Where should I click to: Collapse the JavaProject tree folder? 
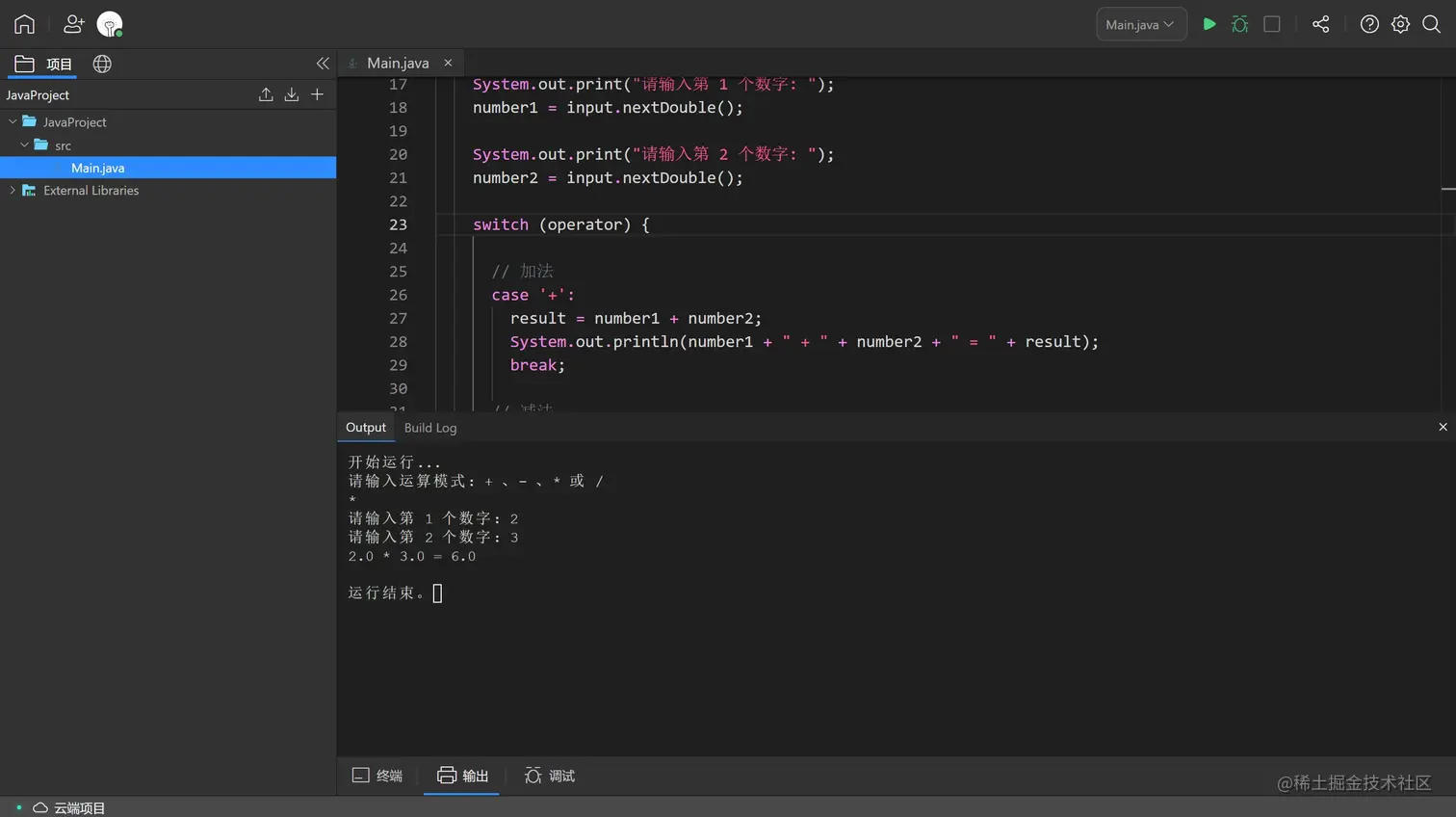(x=13, y=122)
